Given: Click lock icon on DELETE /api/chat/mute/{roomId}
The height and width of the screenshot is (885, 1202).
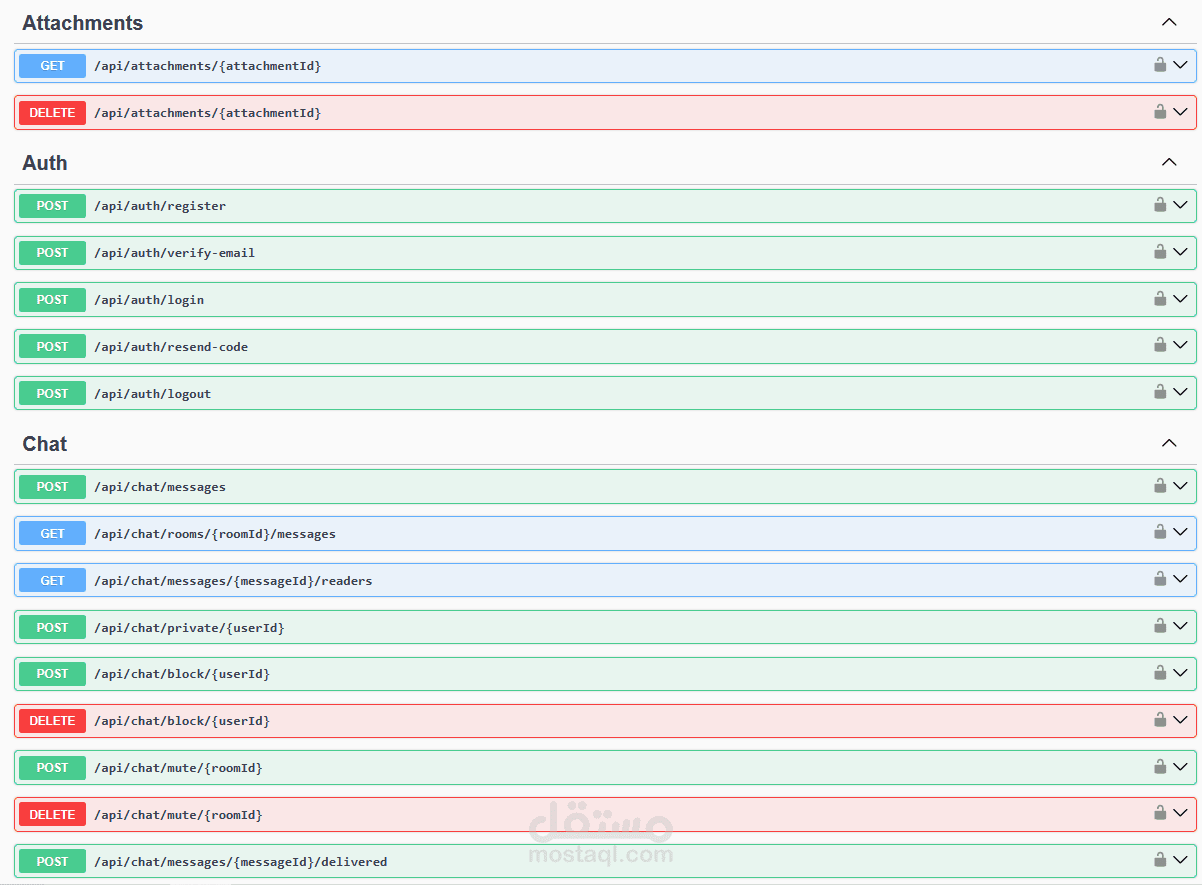Looking at the screenshot, I should coord(1160,814).
